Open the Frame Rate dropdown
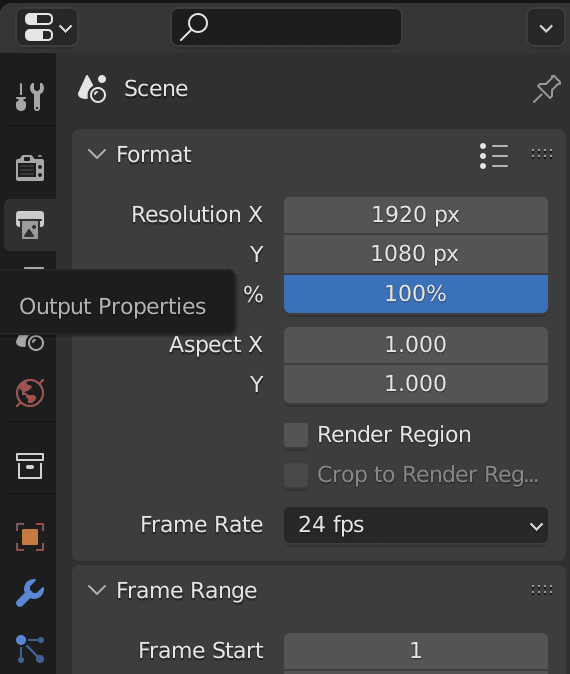 (x=416, y=525)
